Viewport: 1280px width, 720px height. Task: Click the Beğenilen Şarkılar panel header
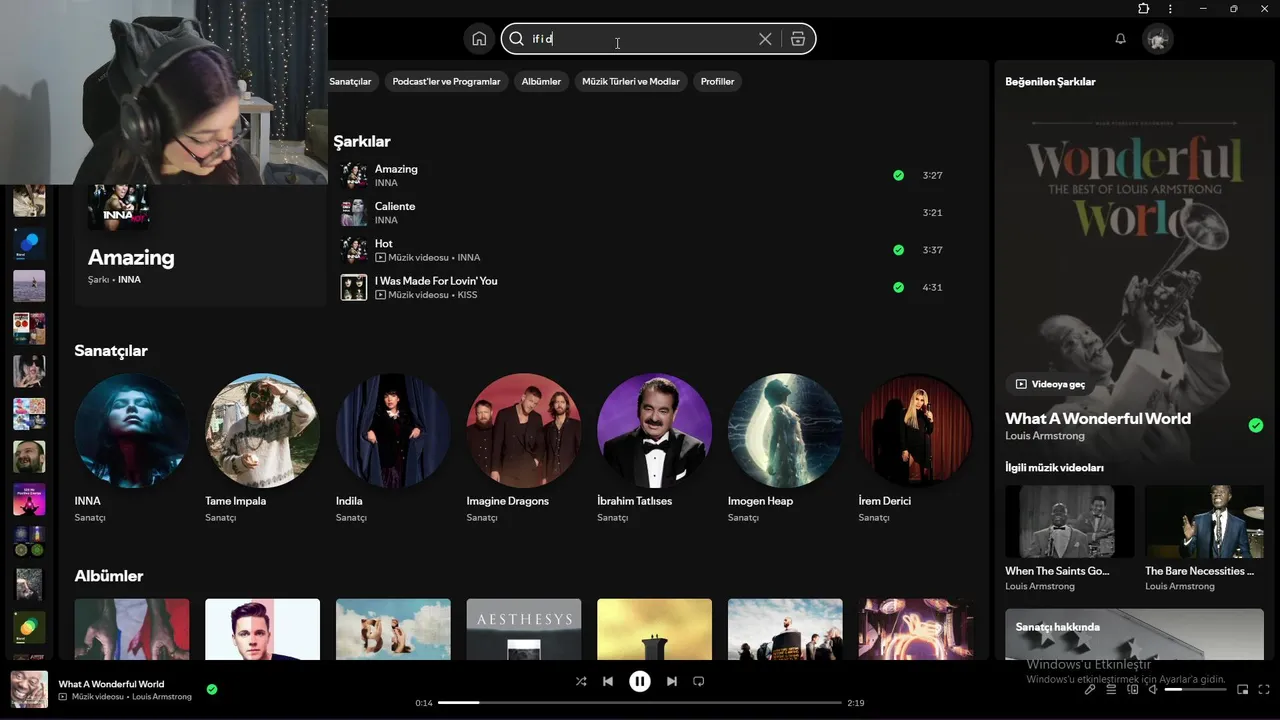pos(1050,81)
